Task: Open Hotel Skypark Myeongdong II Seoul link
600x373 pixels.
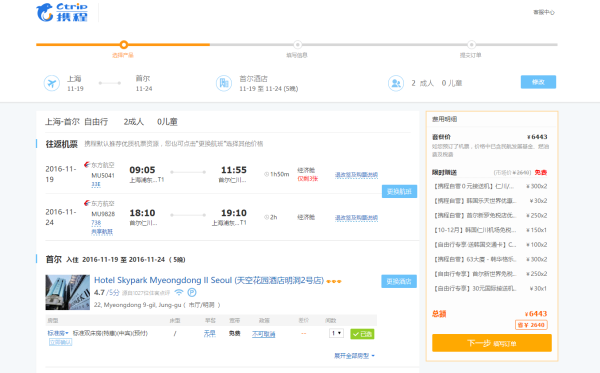Action: [x=209, y=280]
